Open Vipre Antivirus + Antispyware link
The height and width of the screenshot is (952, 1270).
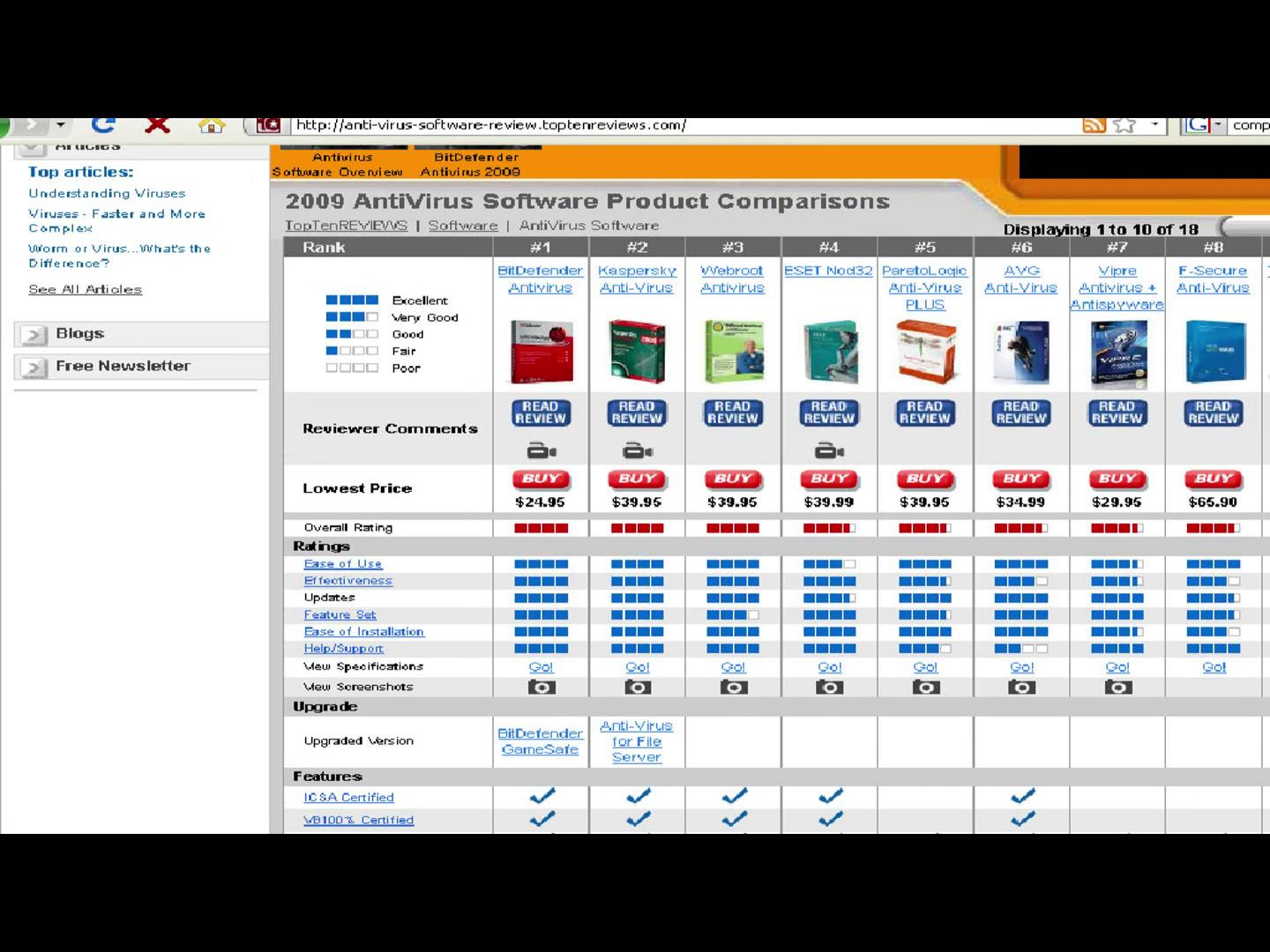(x=1117, y=287)
